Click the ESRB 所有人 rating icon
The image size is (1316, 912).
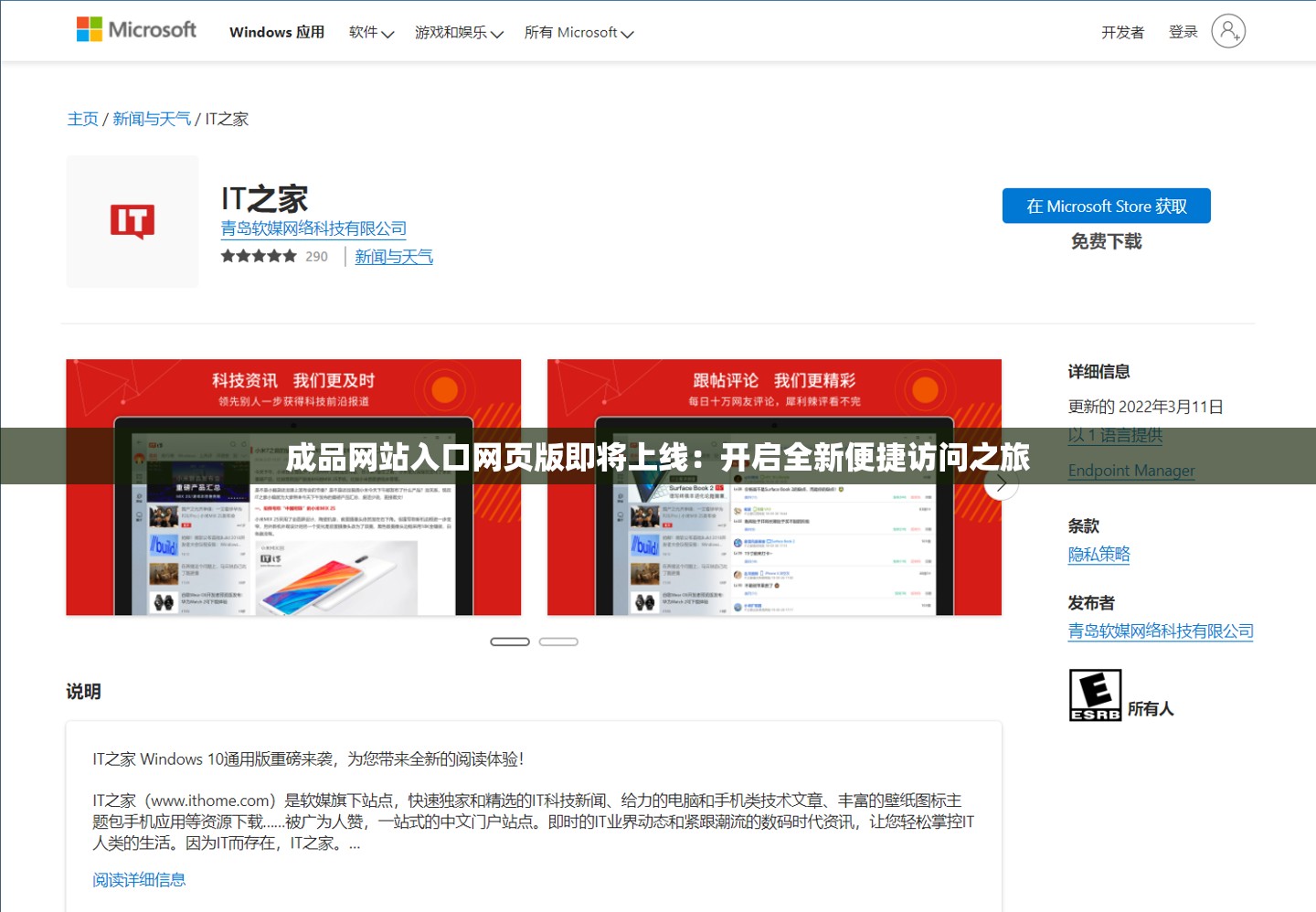coord(1093,695)
